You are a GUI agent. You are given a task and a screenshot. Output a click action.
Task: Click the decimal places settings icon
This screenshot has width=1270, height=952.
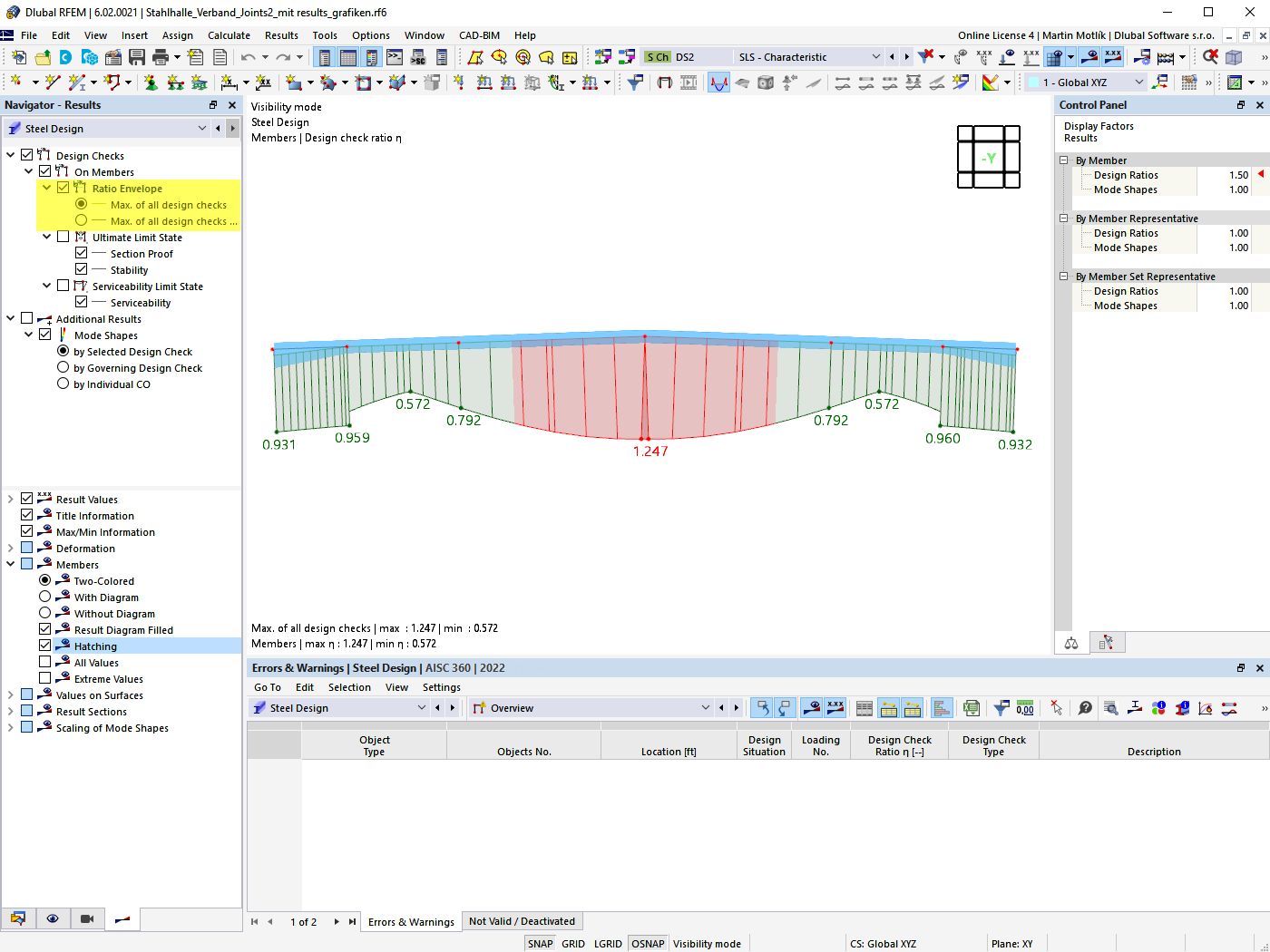[1025, 708]
